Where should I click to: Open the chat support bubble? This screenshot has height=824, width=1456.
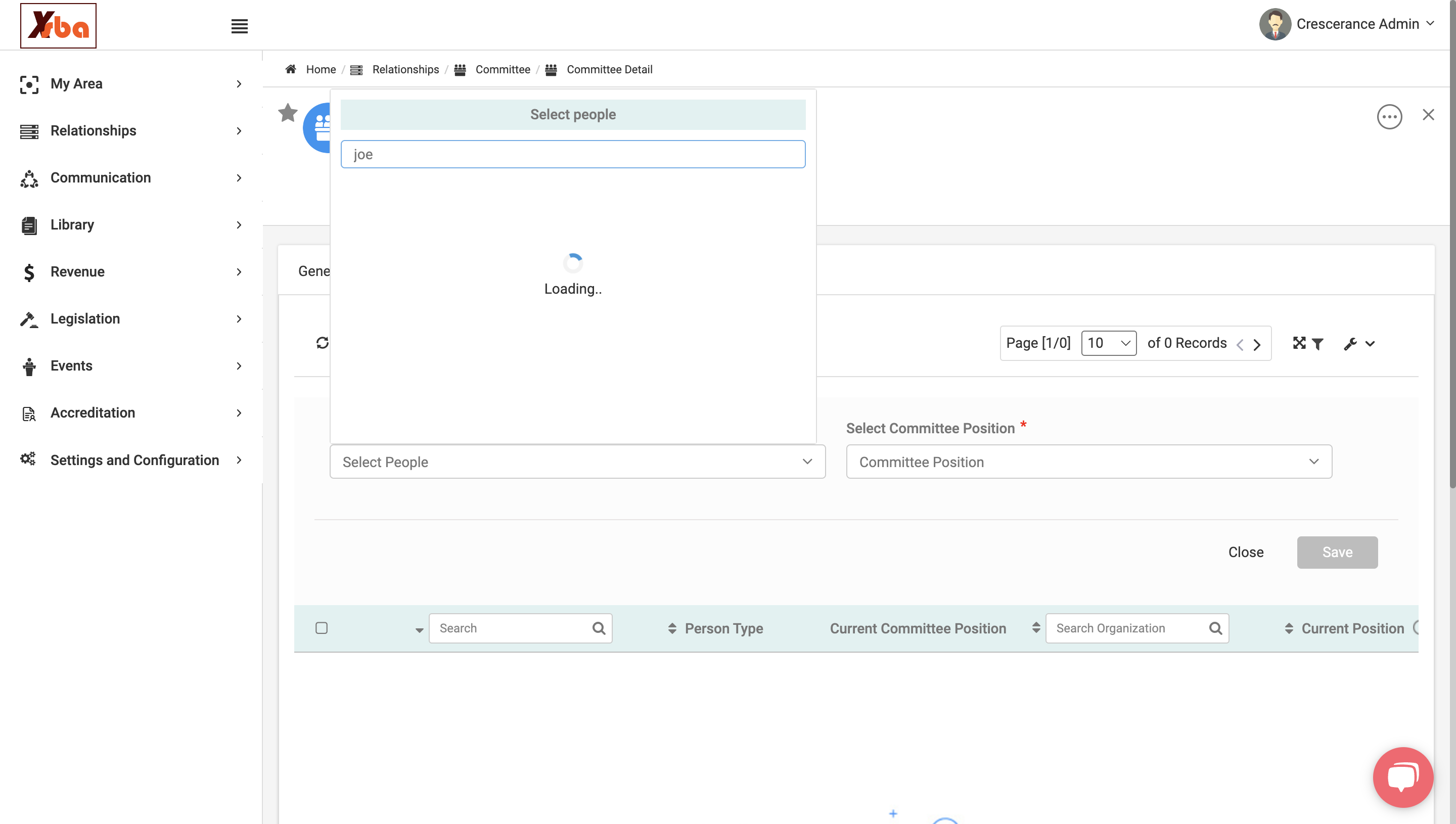click(x=1403, y=776)
